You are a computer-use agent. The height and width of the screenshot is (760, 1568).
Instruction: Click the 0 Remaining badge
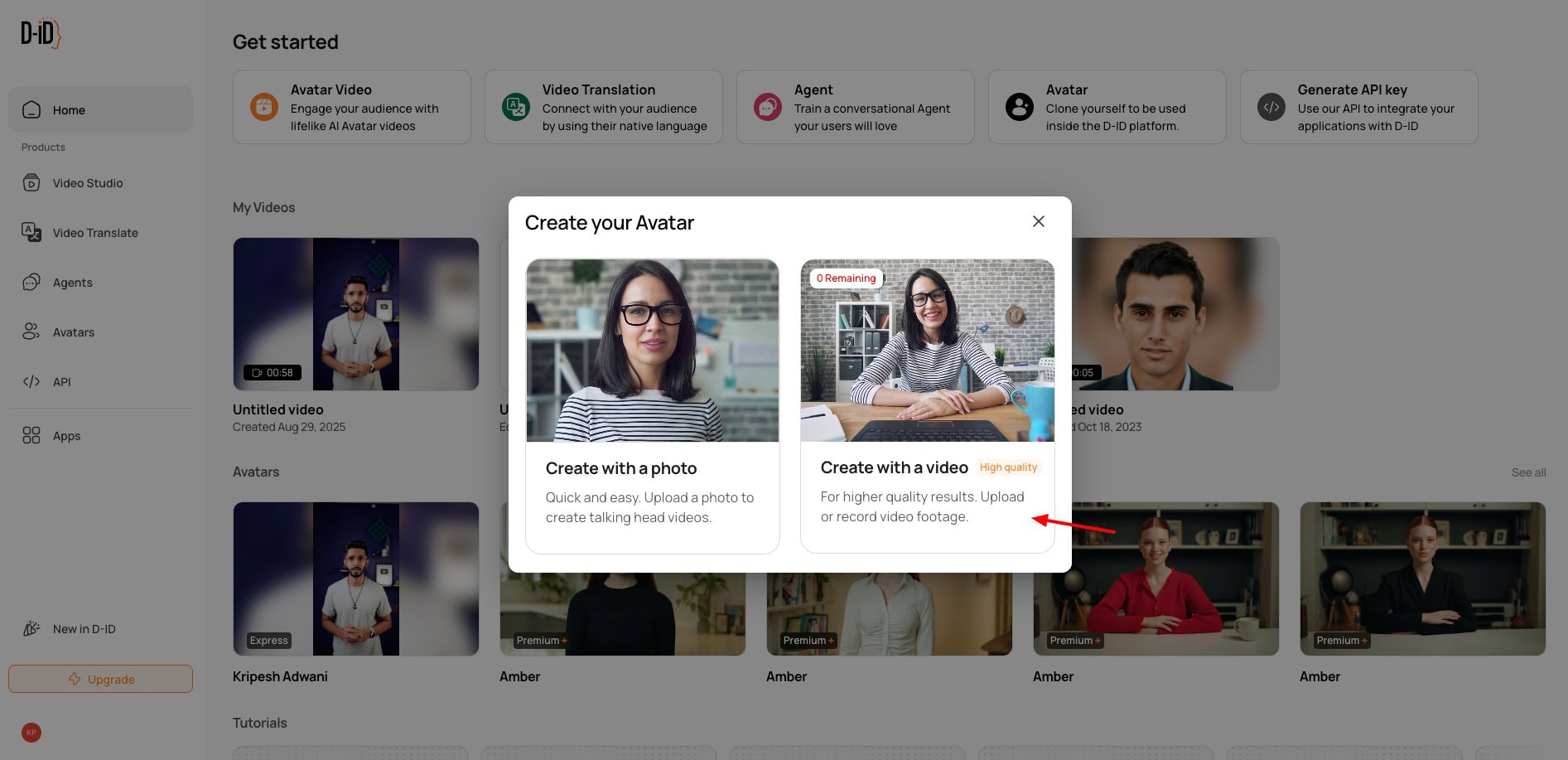[846, 278]
